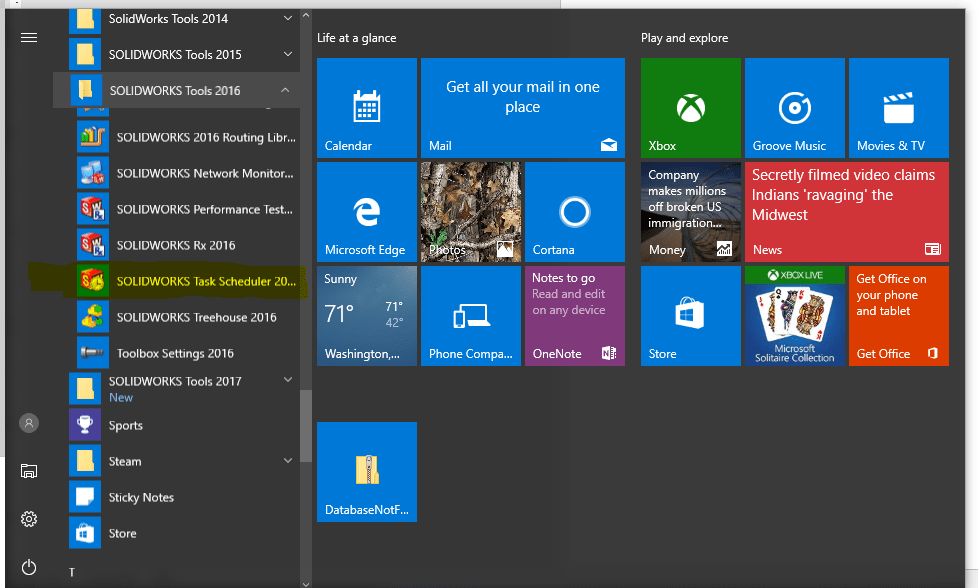This screenshot has width=978, height=588.
Task: Expand the SOLIDWORKS Tools 2015 folder chevron
Action: click(288, 54)
